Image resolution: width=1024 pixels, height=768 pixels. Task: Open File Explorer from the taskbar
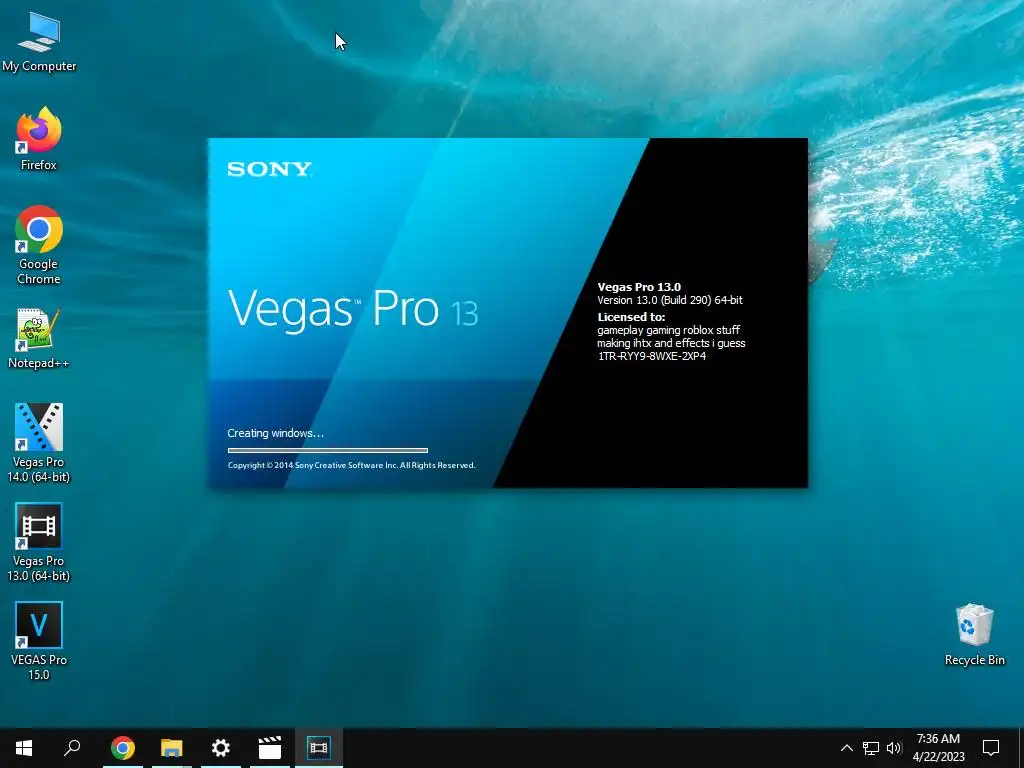coord(172,748)
